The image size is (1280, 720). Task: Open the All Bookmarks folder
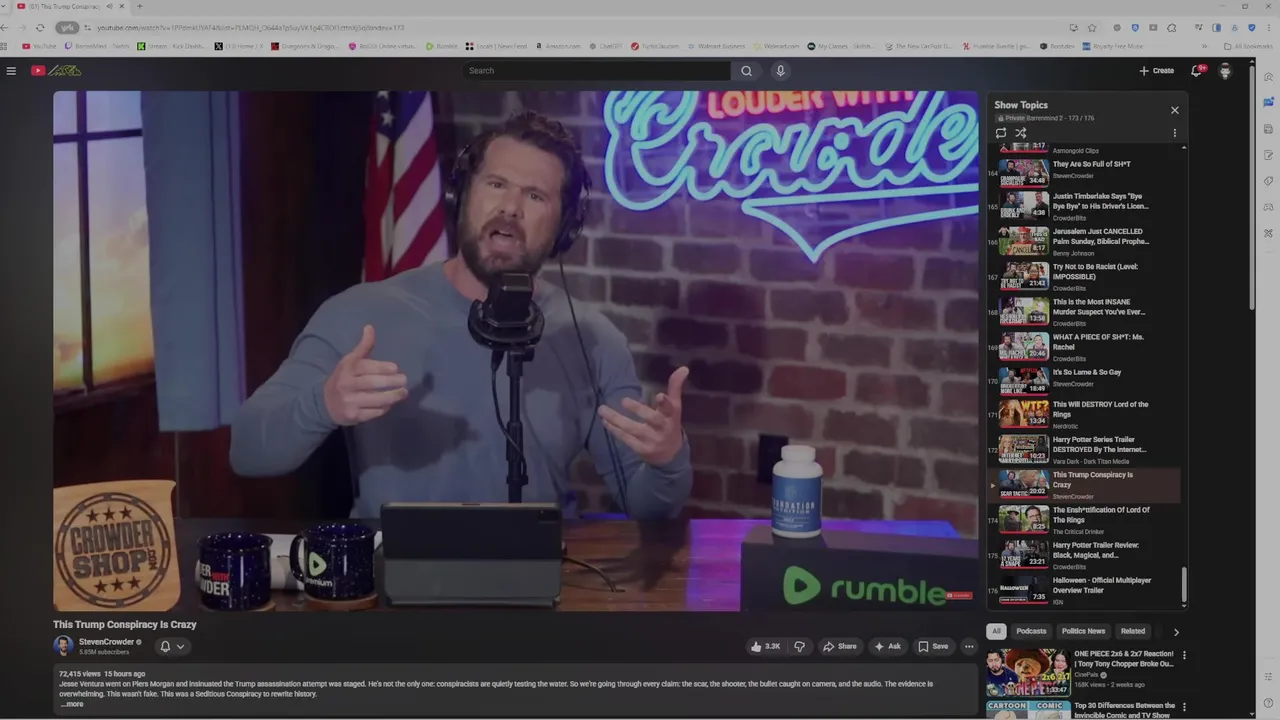(1248, 46)
